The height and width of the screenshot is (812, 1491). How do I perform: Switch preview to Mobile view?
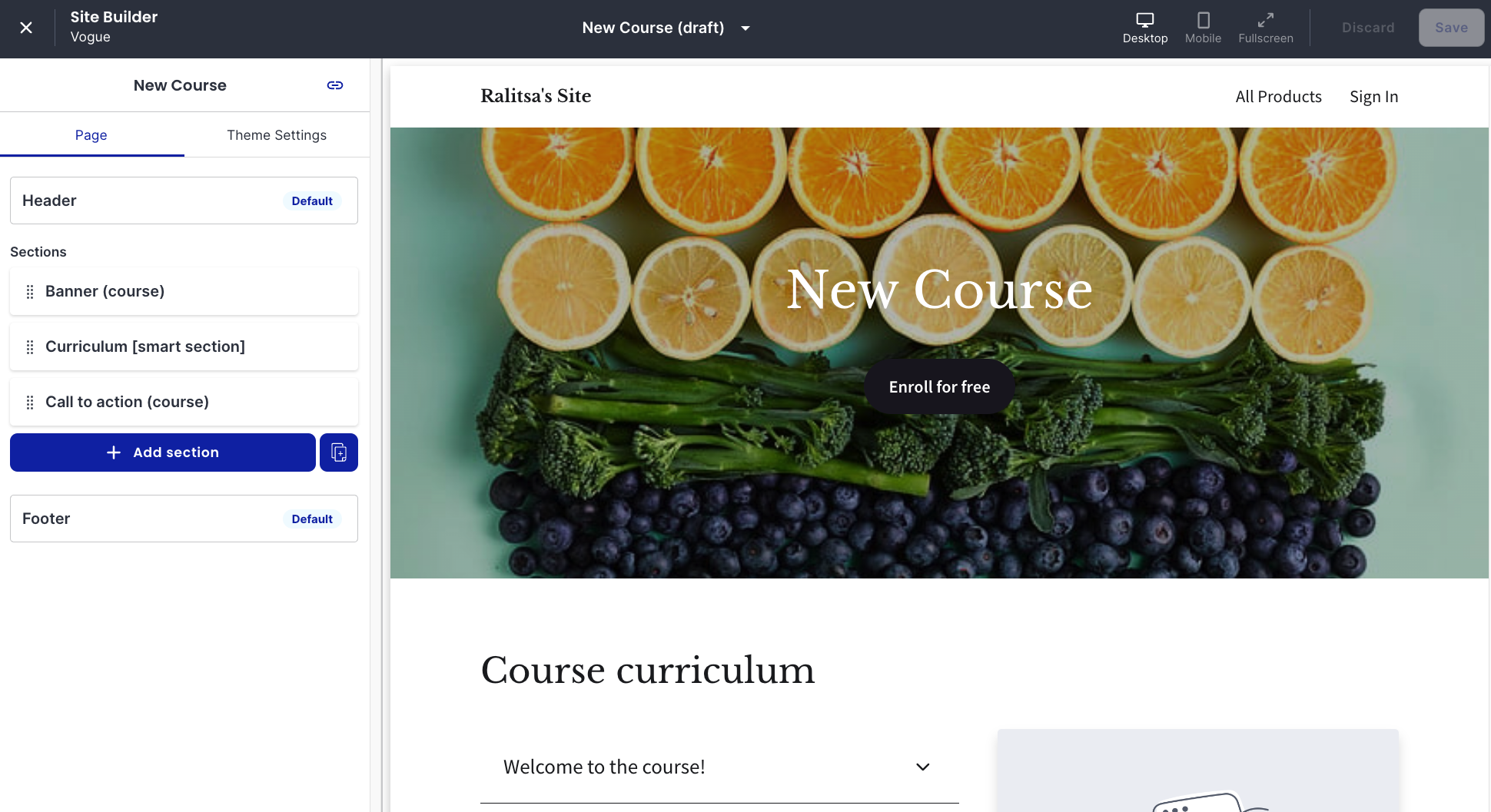coord(1203,28)
